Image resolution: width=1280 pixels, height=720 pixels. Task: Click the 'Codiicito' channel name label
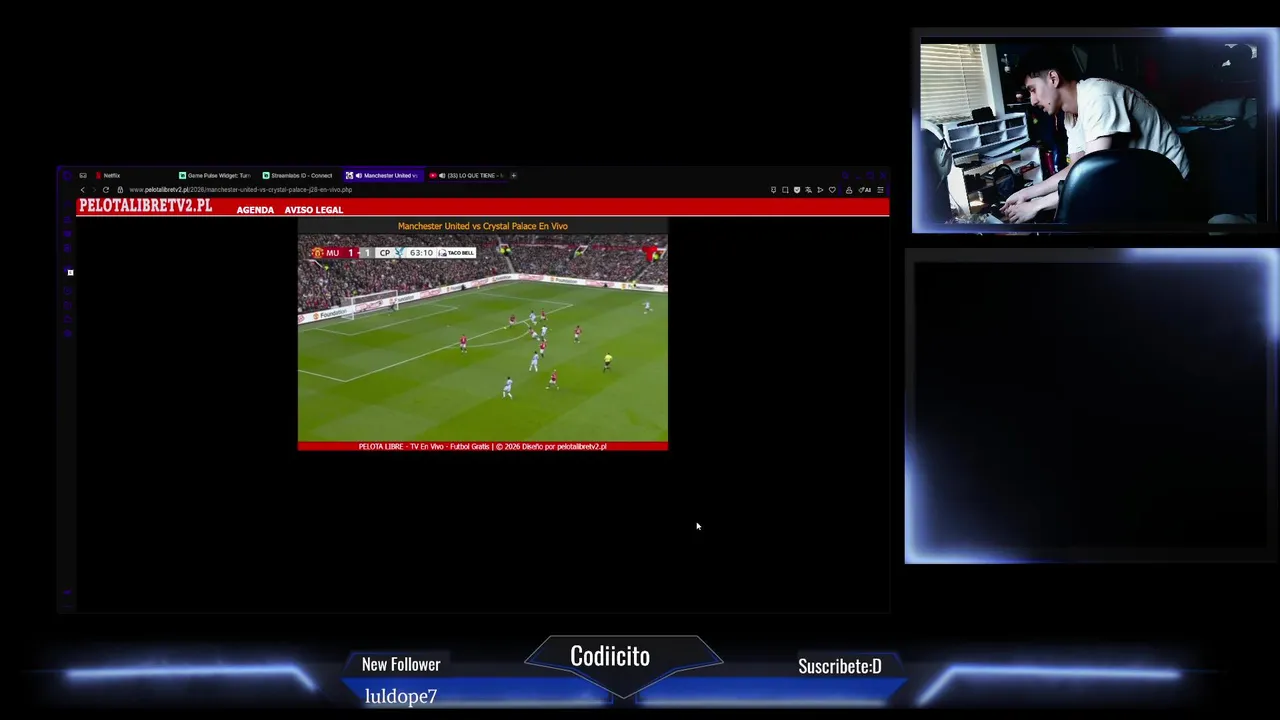[610, 656]
